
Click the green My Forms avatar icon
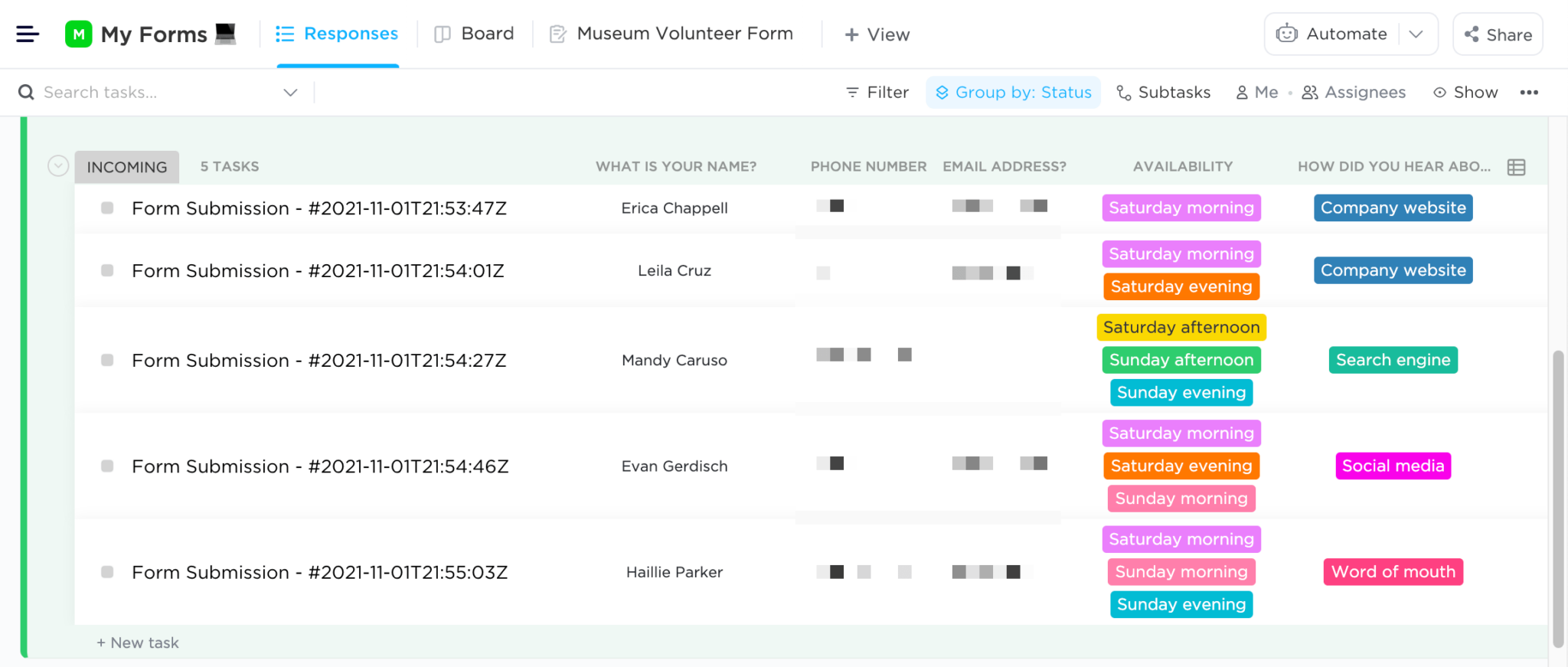[78, 34]
